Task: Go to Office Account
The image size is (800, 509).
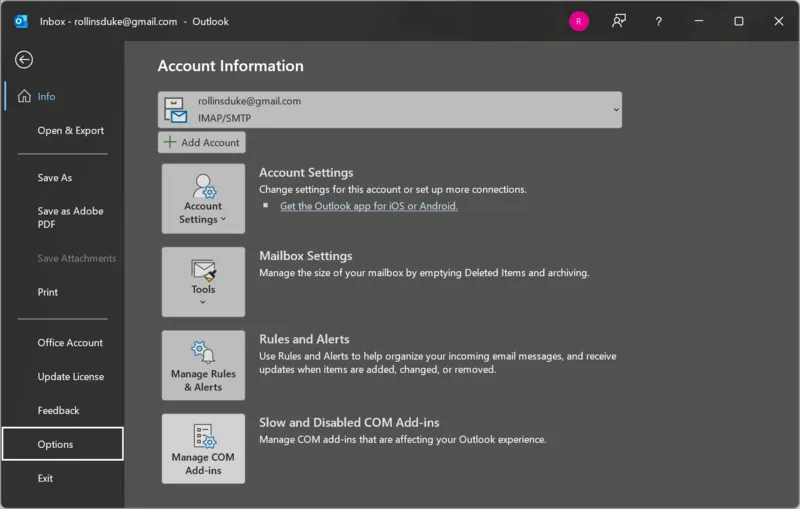Action: [70, 343]
